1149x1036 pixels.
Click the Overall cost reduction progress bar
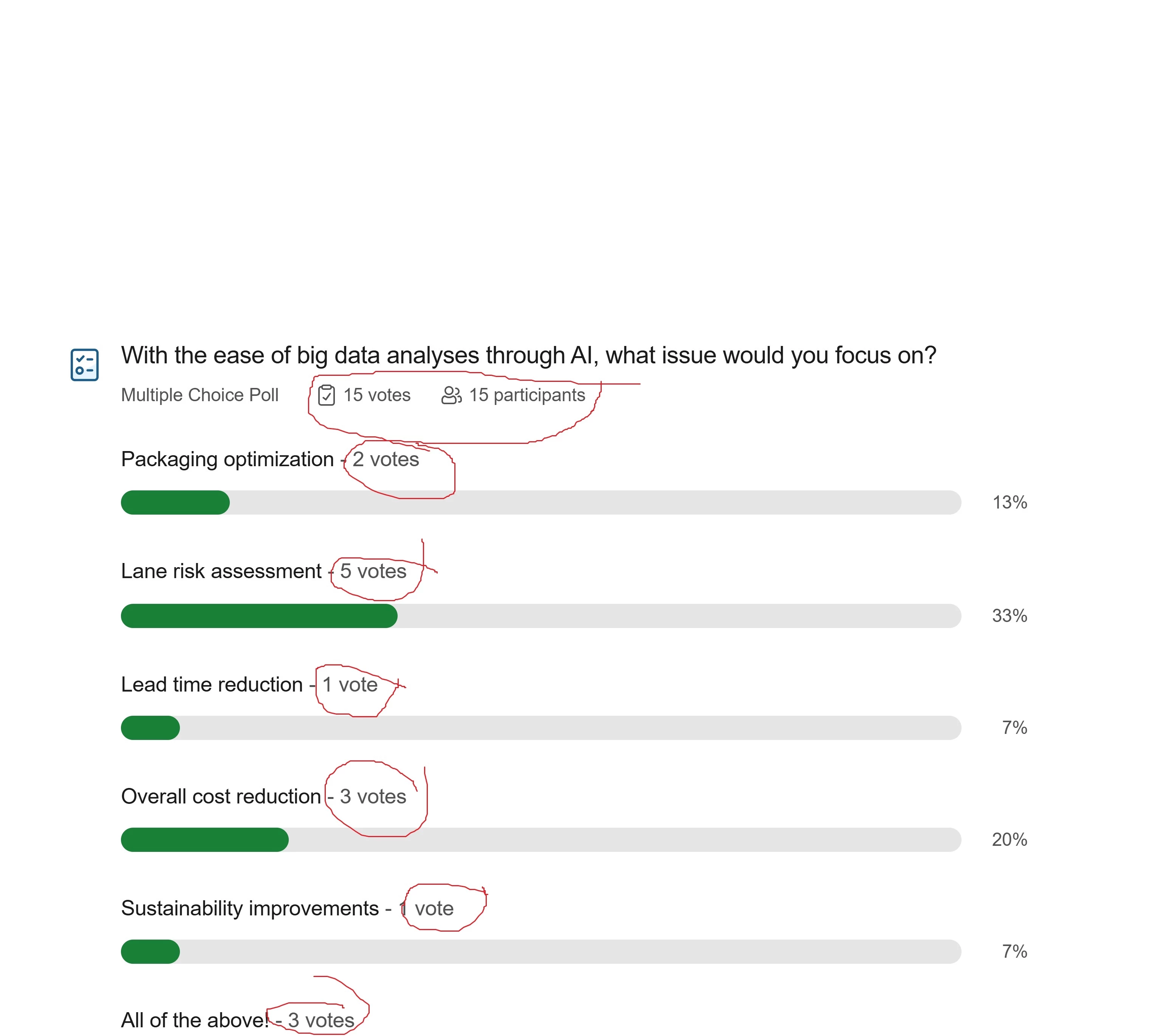(x=541, y=840)
